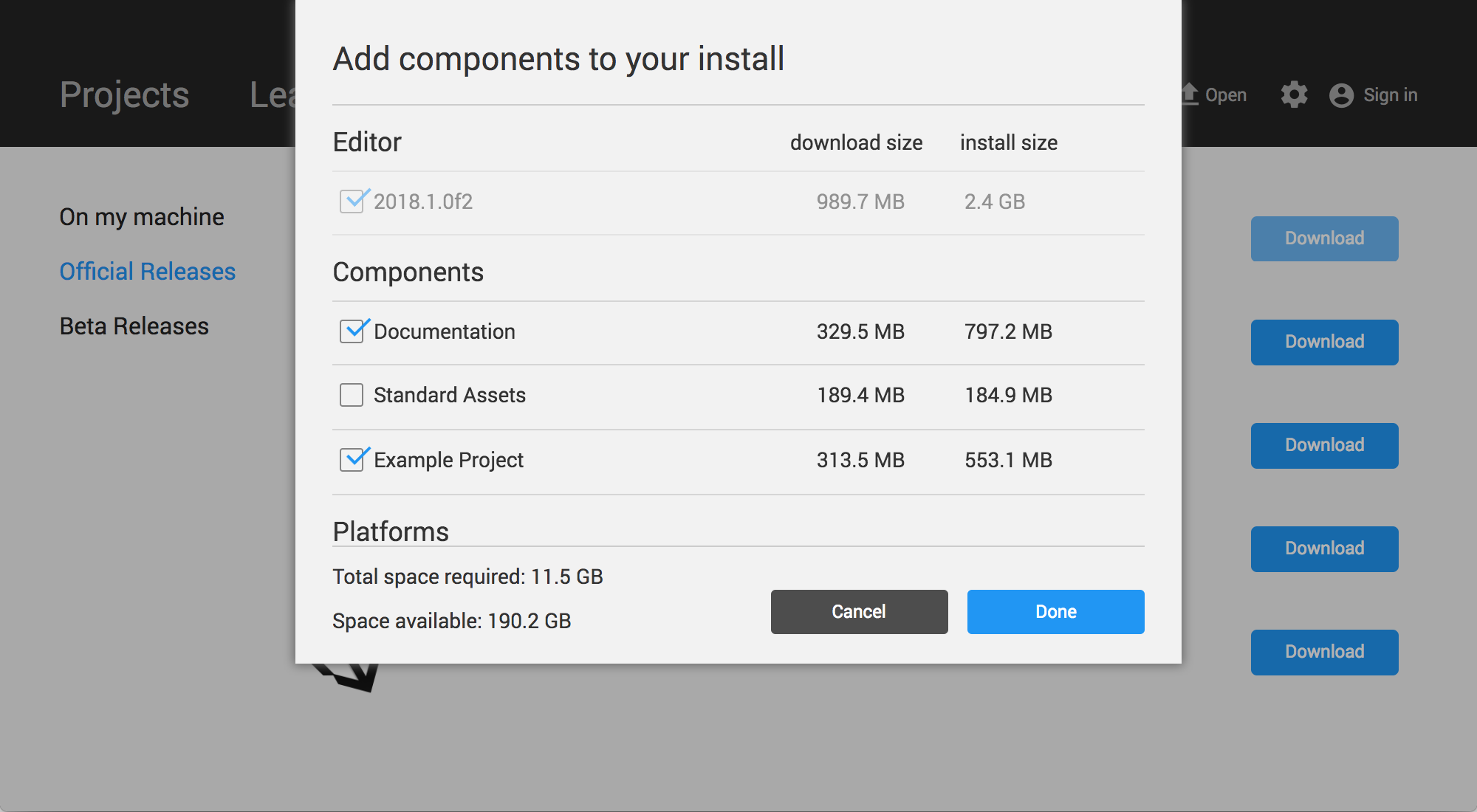Click the On my machine link

[142, 217]
